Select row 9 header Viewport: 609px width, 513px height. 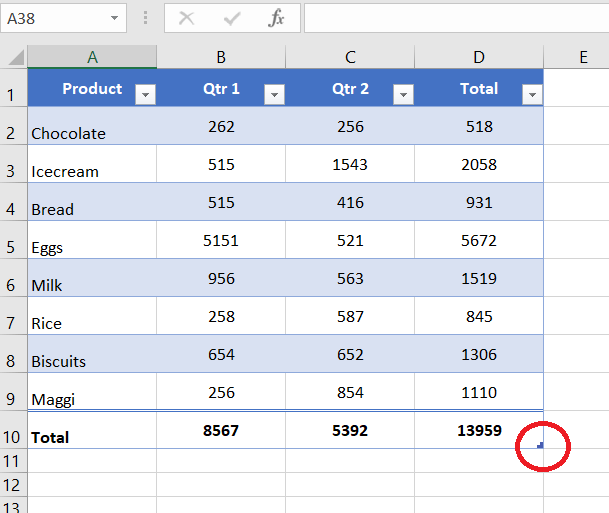pyautogui.click(x=14, y=392)
